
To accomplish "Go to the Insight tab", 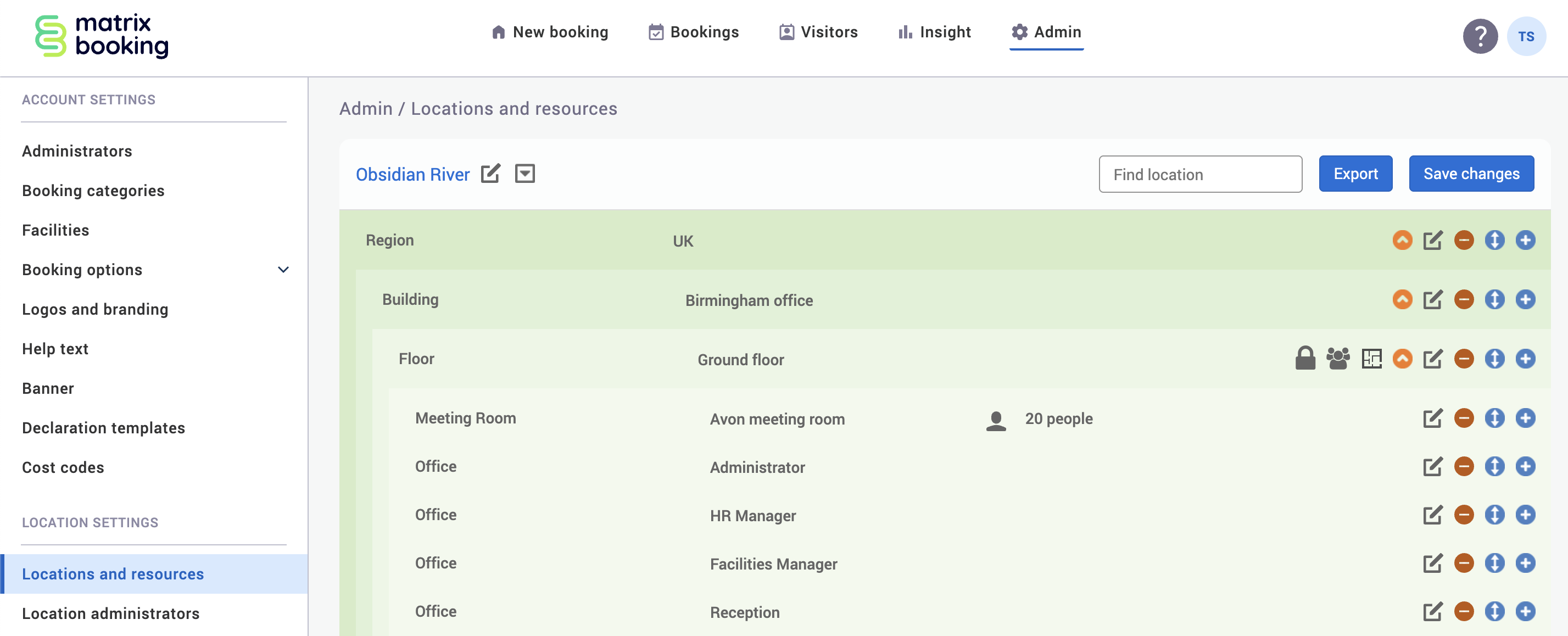I will pyautogui.click(x=934, y=32).
